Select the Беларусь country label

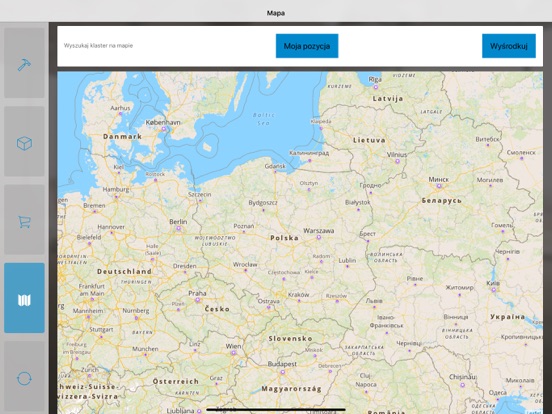(x=441, y=200)
